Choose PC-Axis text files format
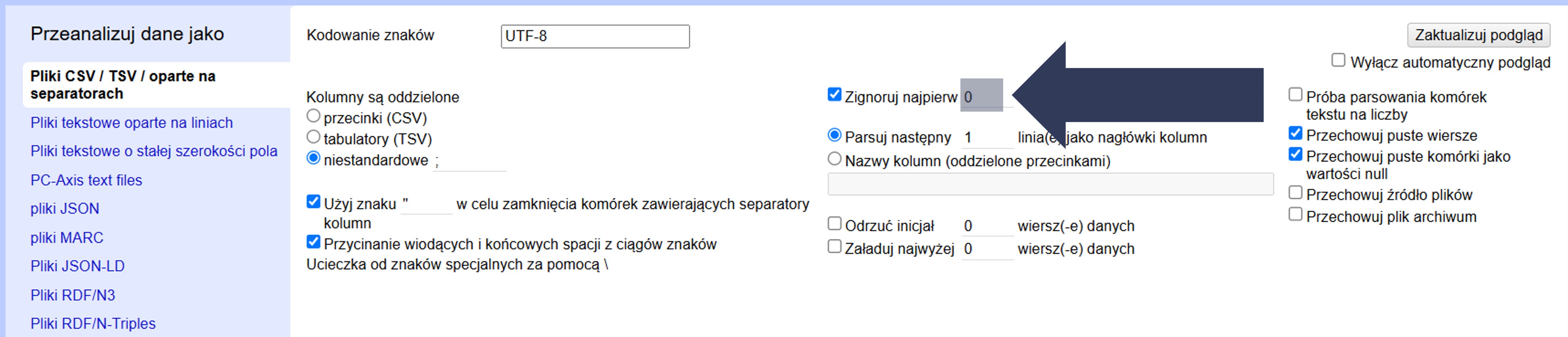The width and height of the screenshot is (1568, 337). 86,180
